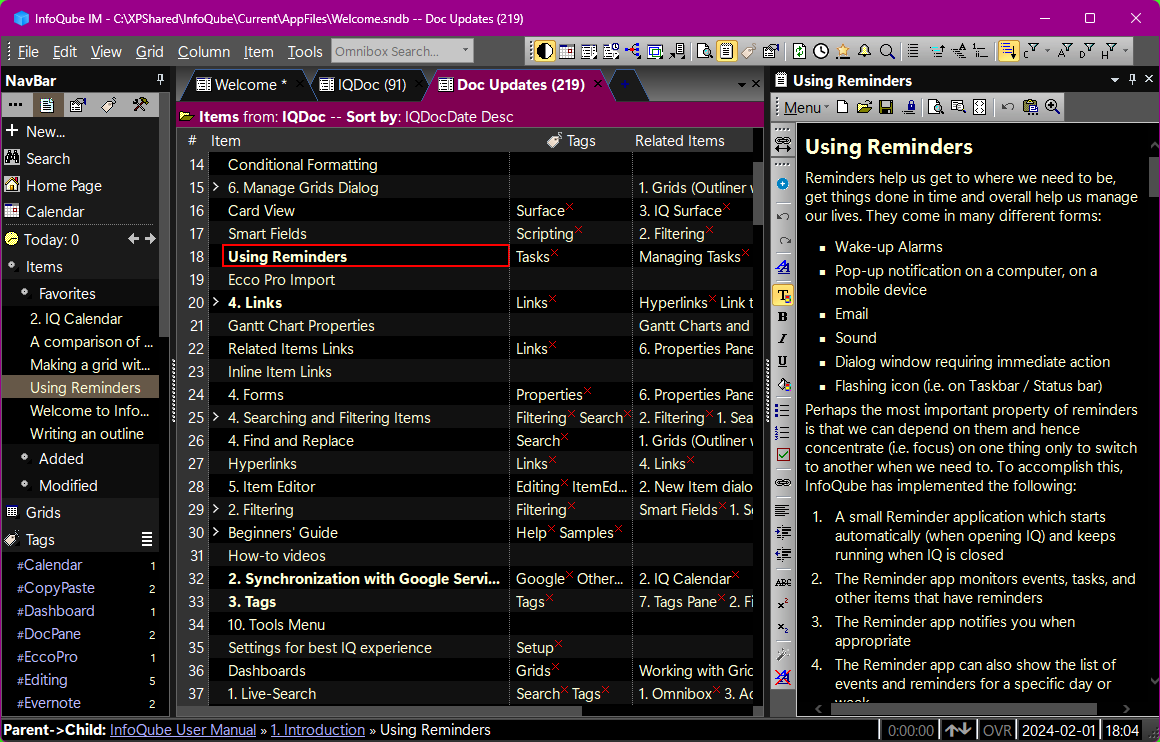Toggle bulleted list in editor toolbar

point(783,410)
